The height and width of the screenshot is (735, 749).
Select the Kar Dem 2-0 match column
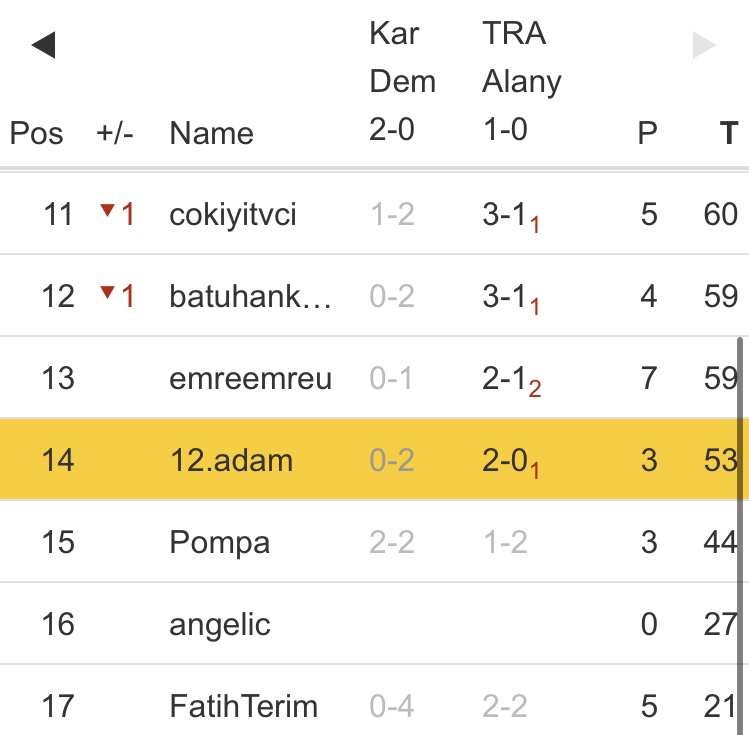(402, 82)
